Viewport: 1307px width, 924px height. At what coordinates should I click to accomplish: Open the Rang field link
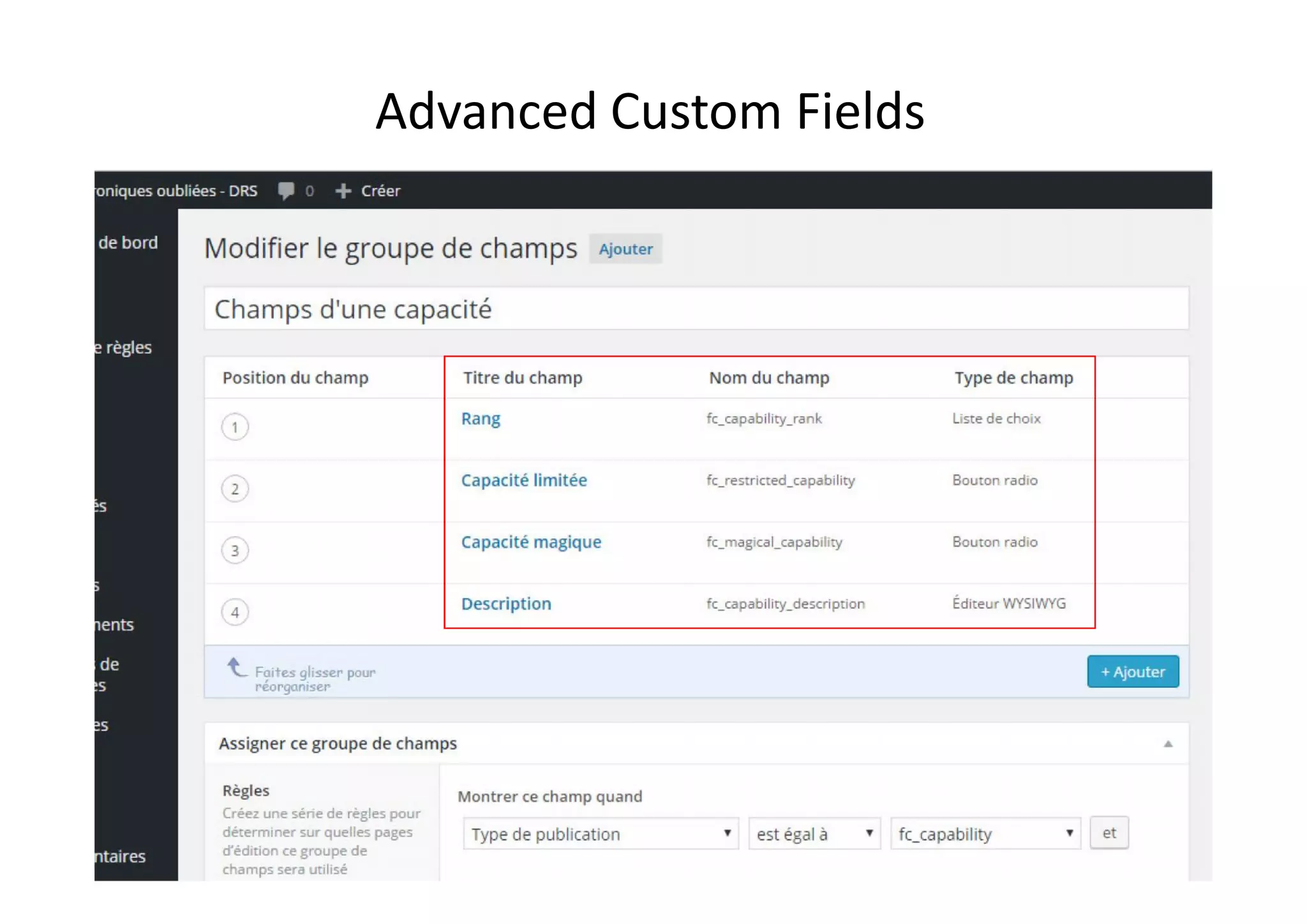point(481,419)
